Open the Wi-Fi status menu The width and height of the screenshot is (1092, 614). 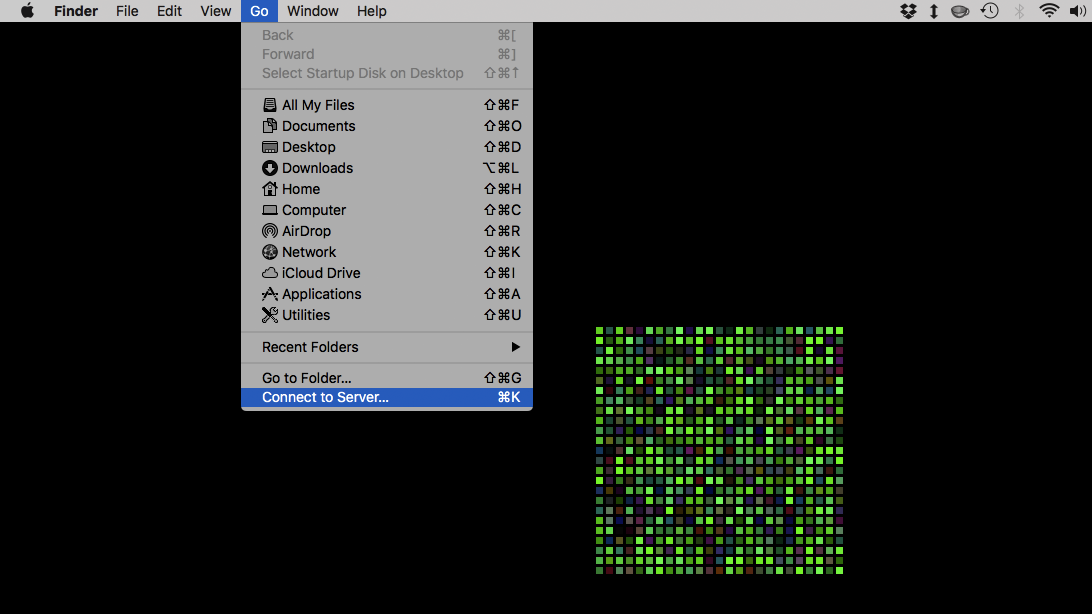(x=1049, y=11)
